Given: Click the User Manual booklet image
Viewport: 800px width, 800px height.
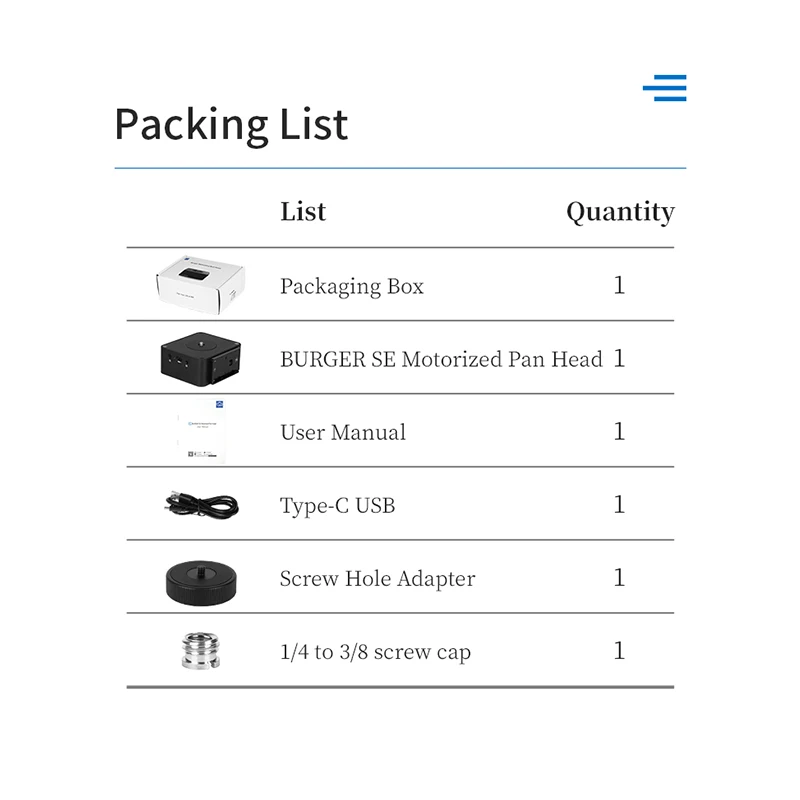Looking at the screenshot, I should coord(202,431).
